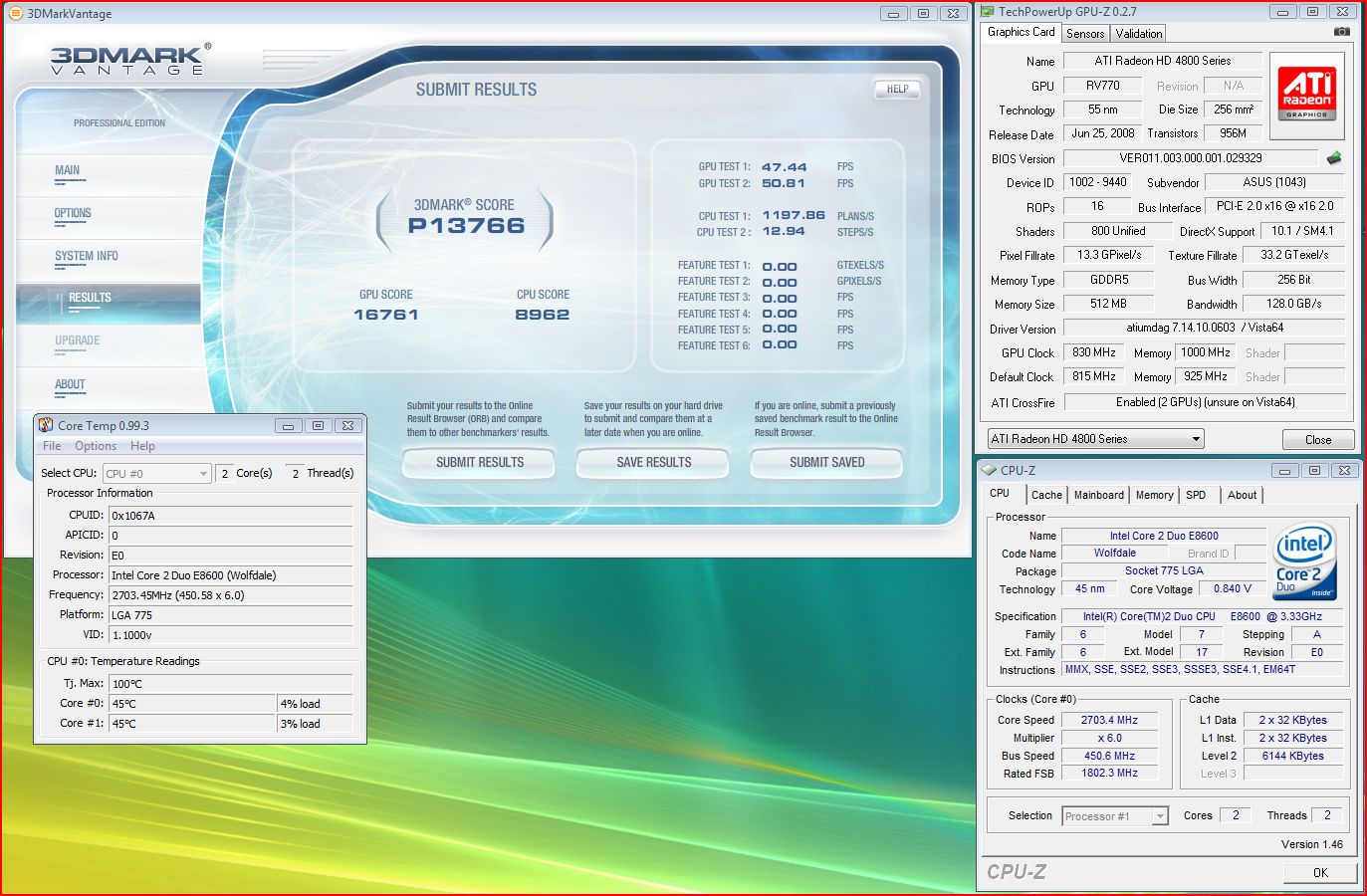
Task: Click the GPU TEST 1 47.44 FPS result
Action: click(x=785, y=167)
